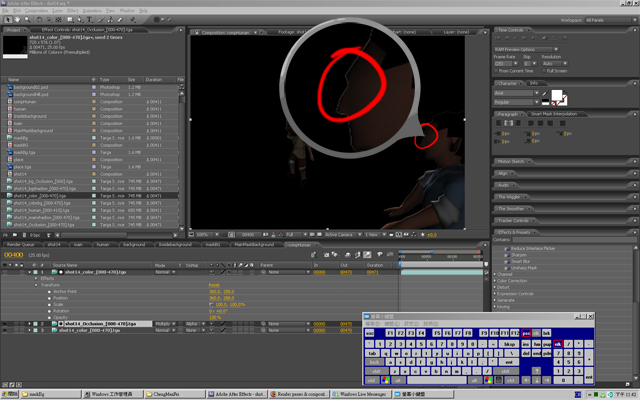Screen dimensions: 640x400
Task: Select the Brush tool
Action: pyautogui.click(x=101, y=20)
